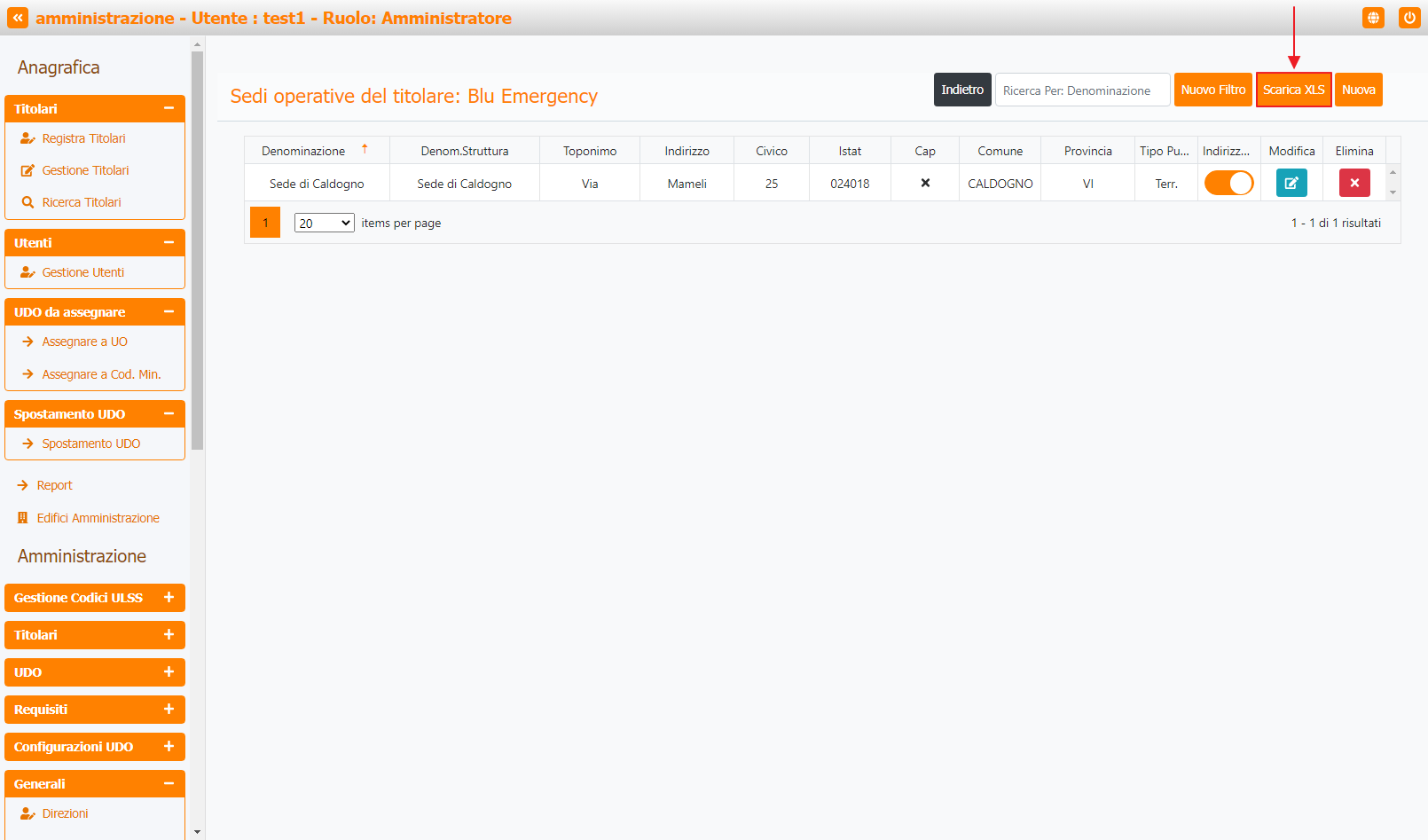Collapse sidebar with double-chevron icon

(18, 18)
